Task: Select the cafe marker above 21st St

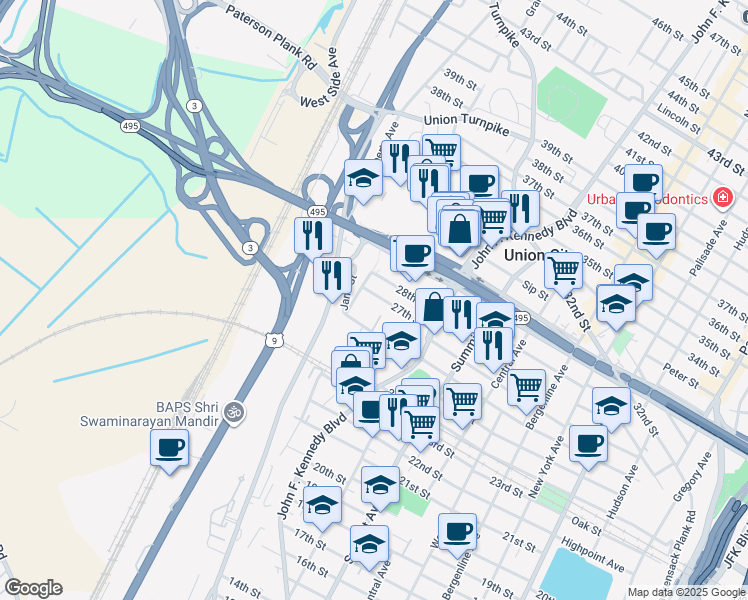Action: [457, 535]
